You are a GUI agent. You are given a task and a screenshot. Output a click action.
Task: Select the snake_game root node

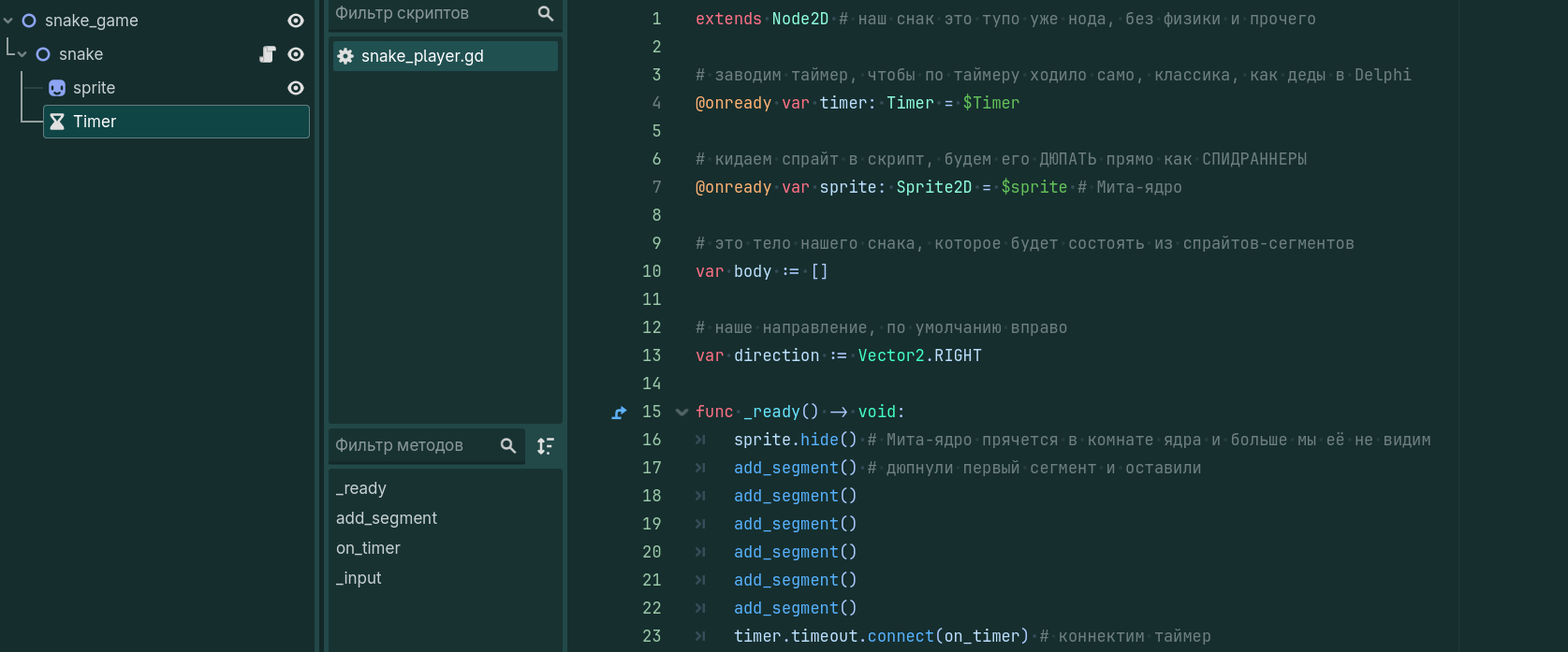click(91, 21)
